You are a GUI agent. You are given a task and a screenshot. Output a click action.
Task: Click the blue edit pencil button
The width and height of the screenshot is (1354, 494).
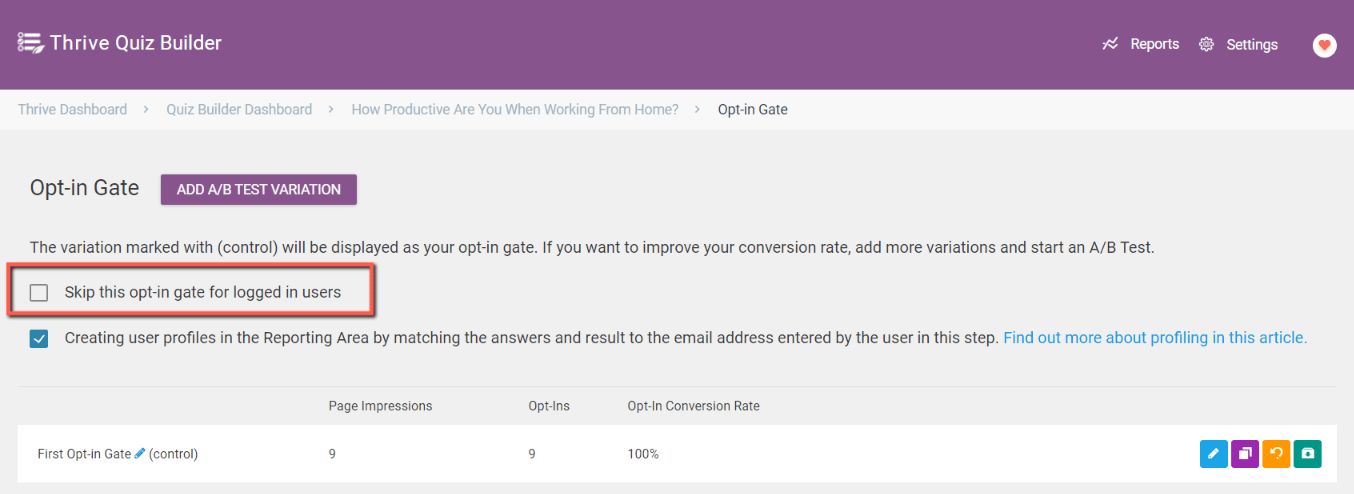pos(1213,454)
